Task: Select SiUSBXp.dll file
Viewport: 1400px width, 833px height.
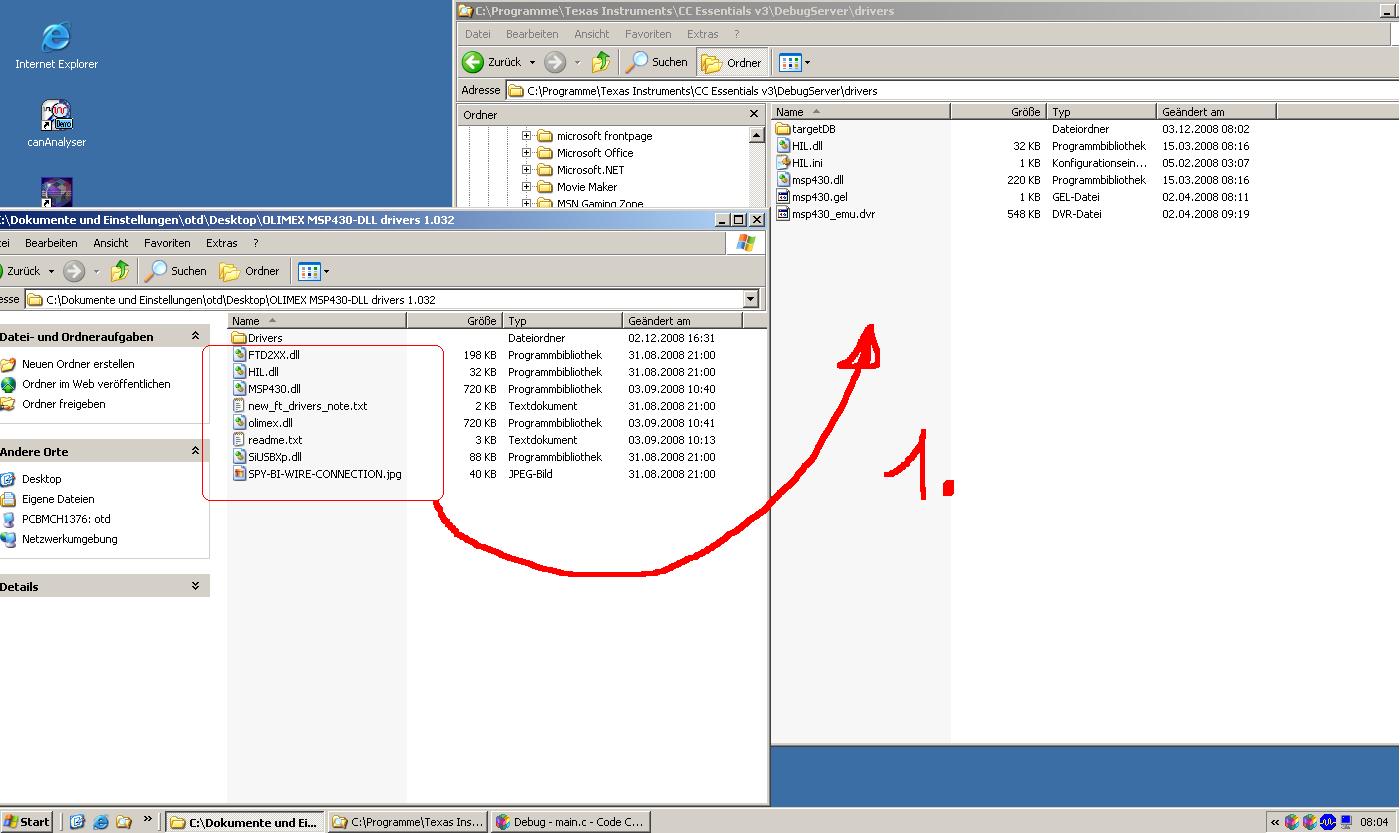Action: (267, 457)
